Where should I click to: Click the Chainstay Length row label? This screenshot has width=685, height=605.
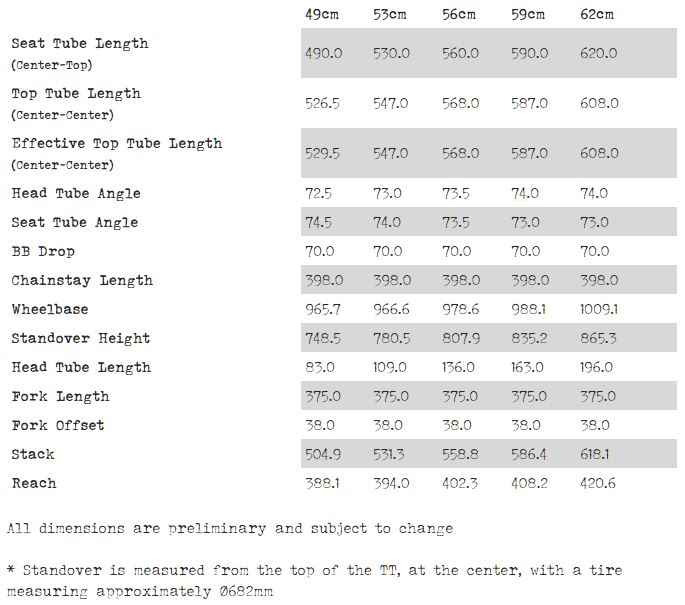click(x=82, y=280)
